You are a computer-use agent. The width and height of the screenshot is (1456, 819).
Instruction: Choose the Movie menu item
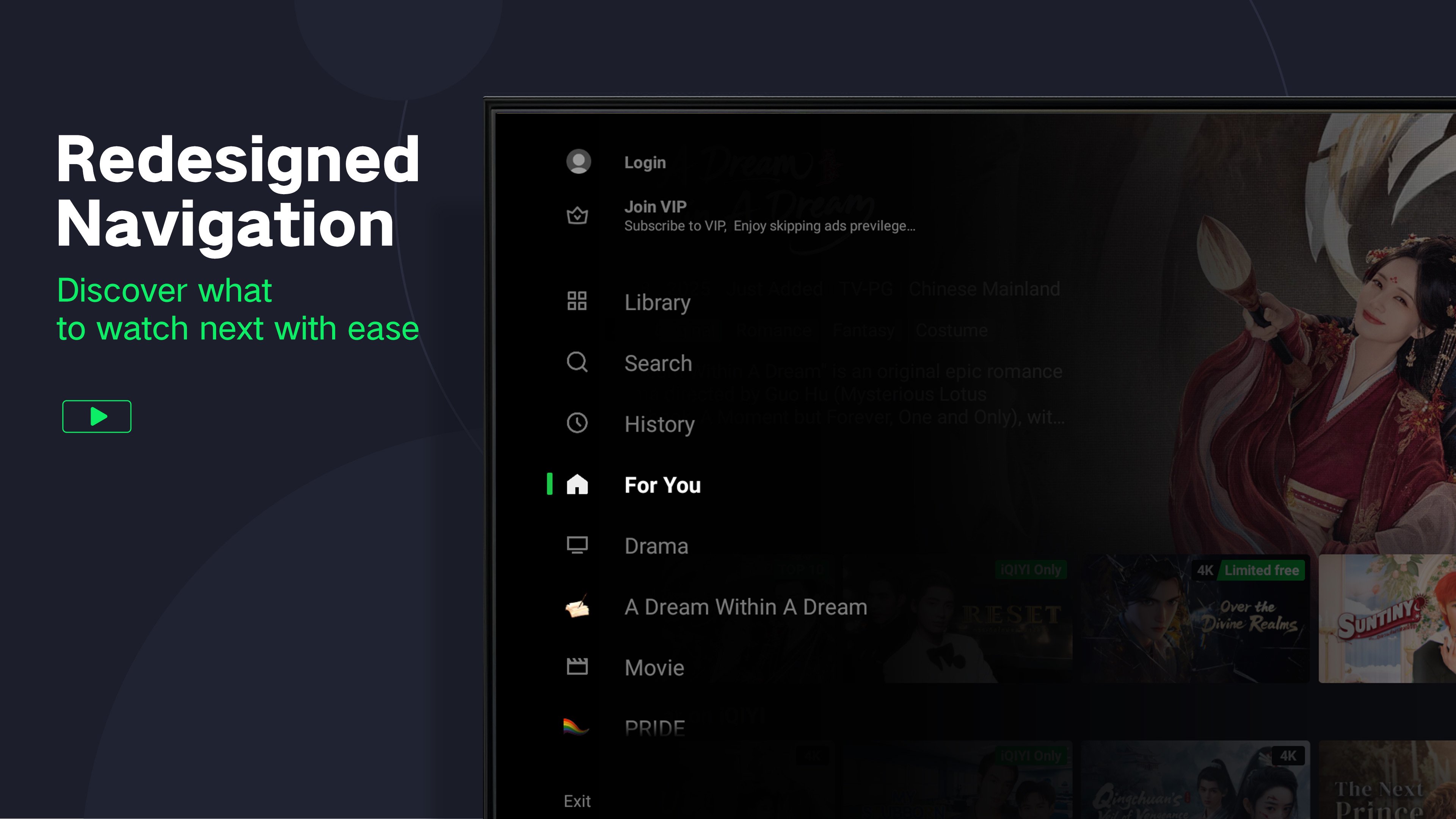[654, 668]
